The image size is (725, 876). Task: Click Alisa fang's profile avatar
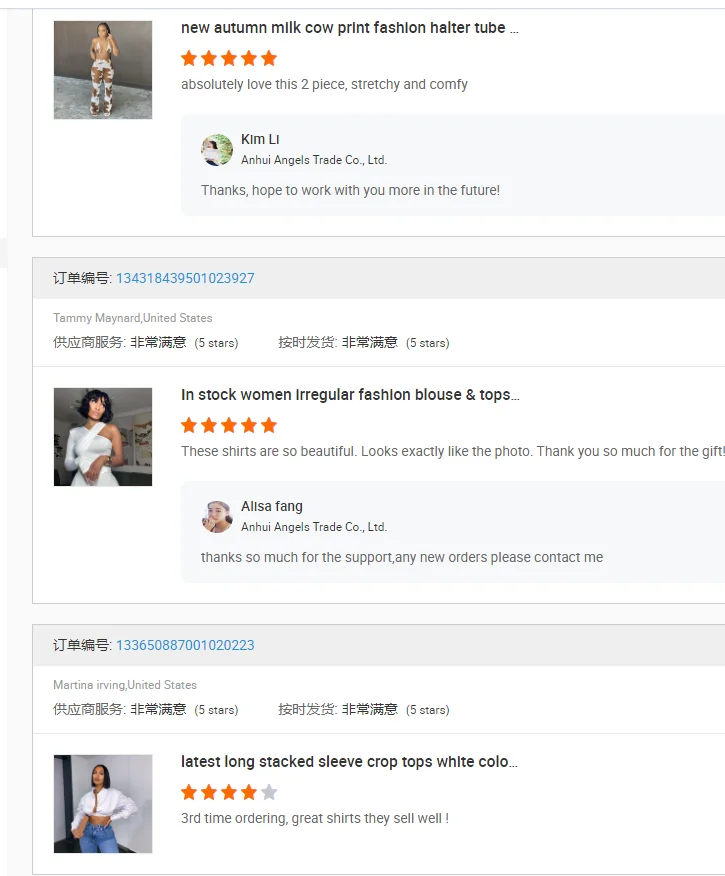coord(217,517)
